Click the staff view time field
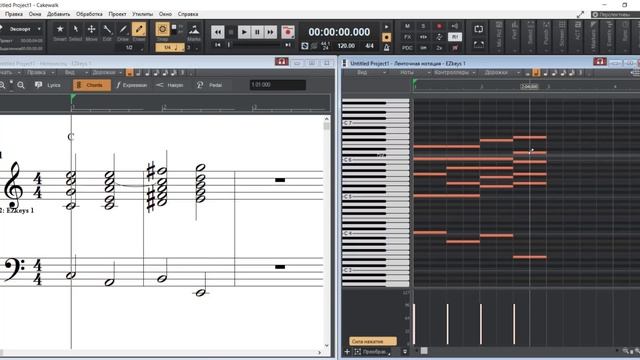Viewport: 640px width, 360px height. [278, 84]
